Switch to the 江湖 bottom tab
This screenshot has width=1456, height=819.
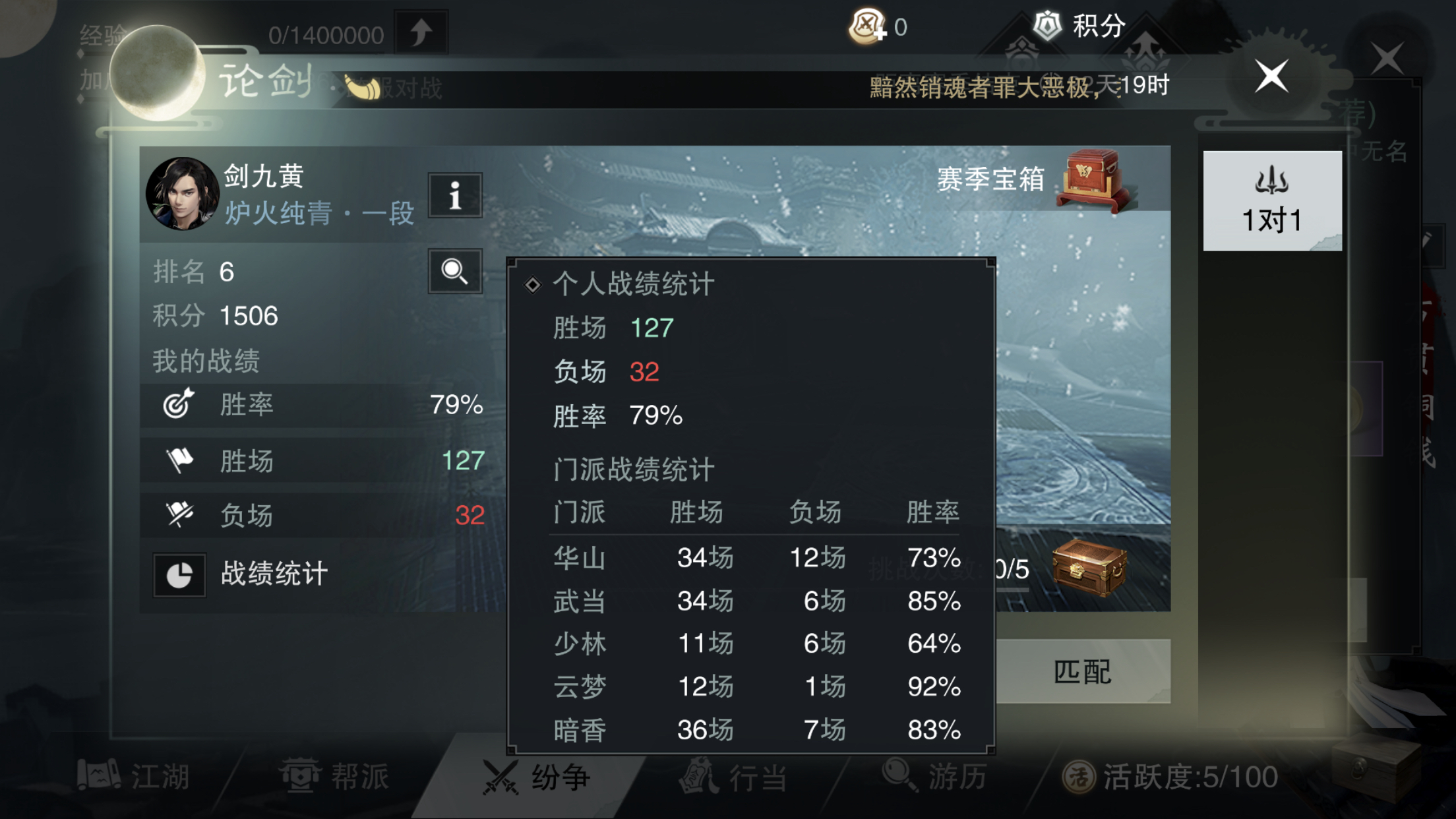(134, 776)
